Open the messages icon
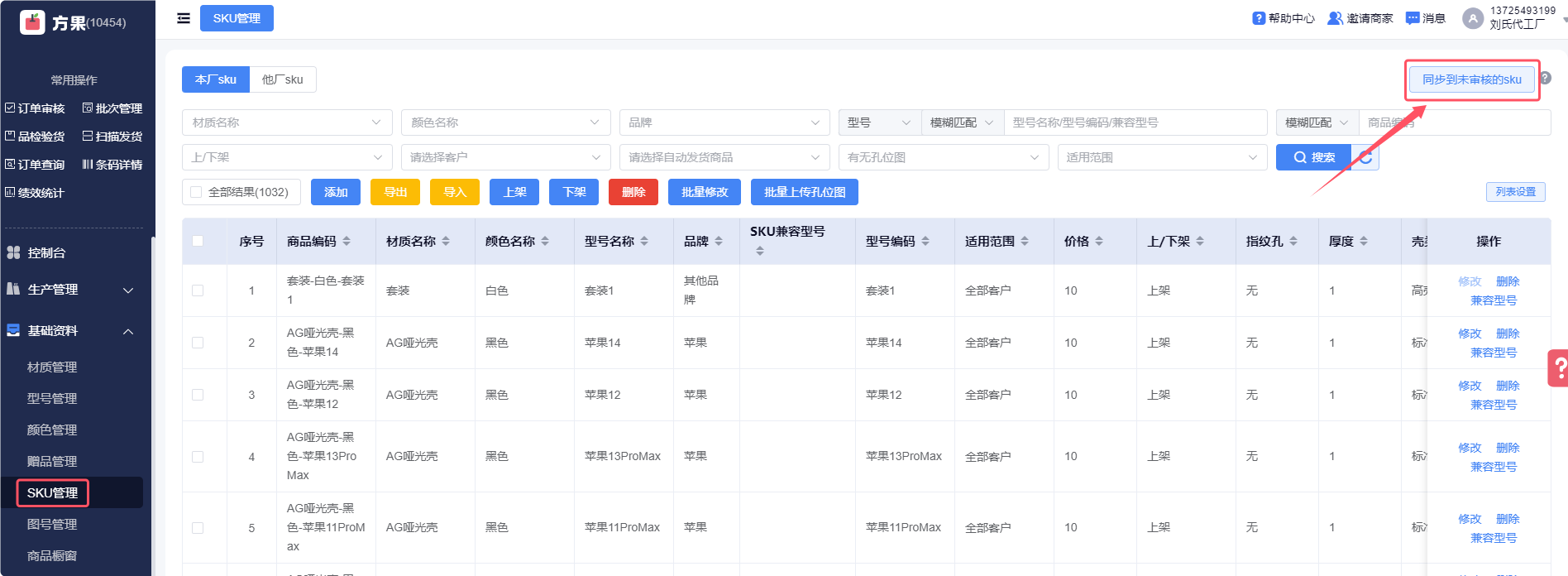Screen dimensions: 1568x576 tap(1413, 18)
